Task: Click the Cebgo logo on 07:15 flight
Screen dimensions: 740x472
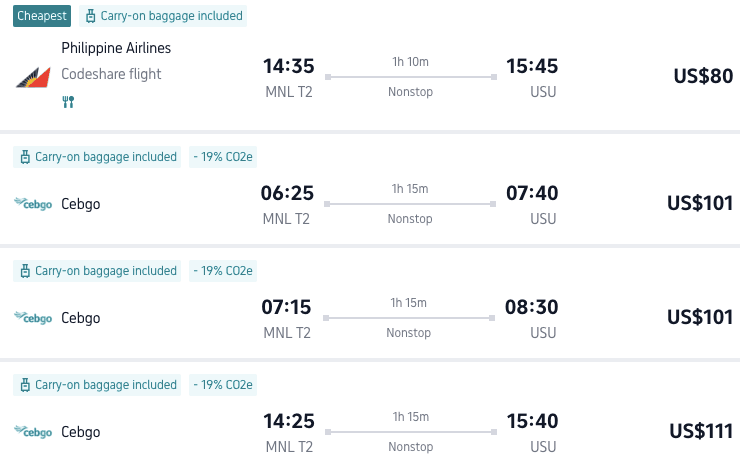Action: (x=33, y=318)
